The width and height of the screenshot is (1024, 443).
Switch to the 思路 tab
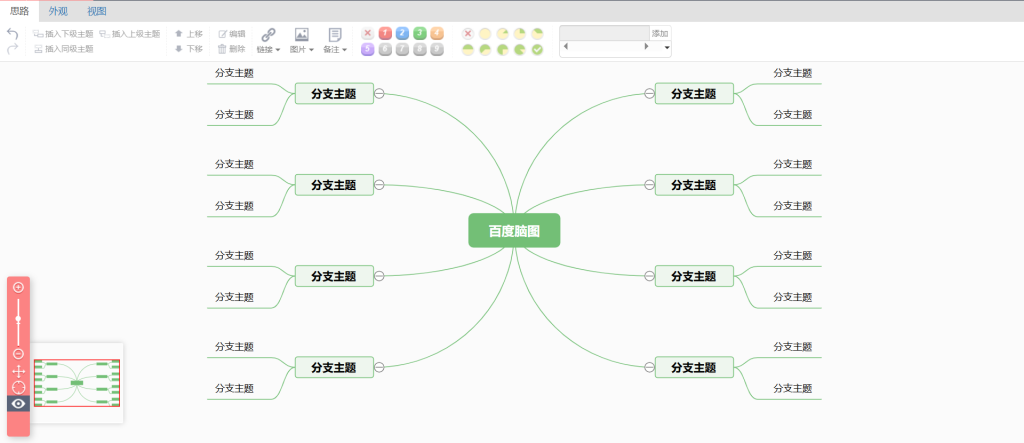coord(20,11)
